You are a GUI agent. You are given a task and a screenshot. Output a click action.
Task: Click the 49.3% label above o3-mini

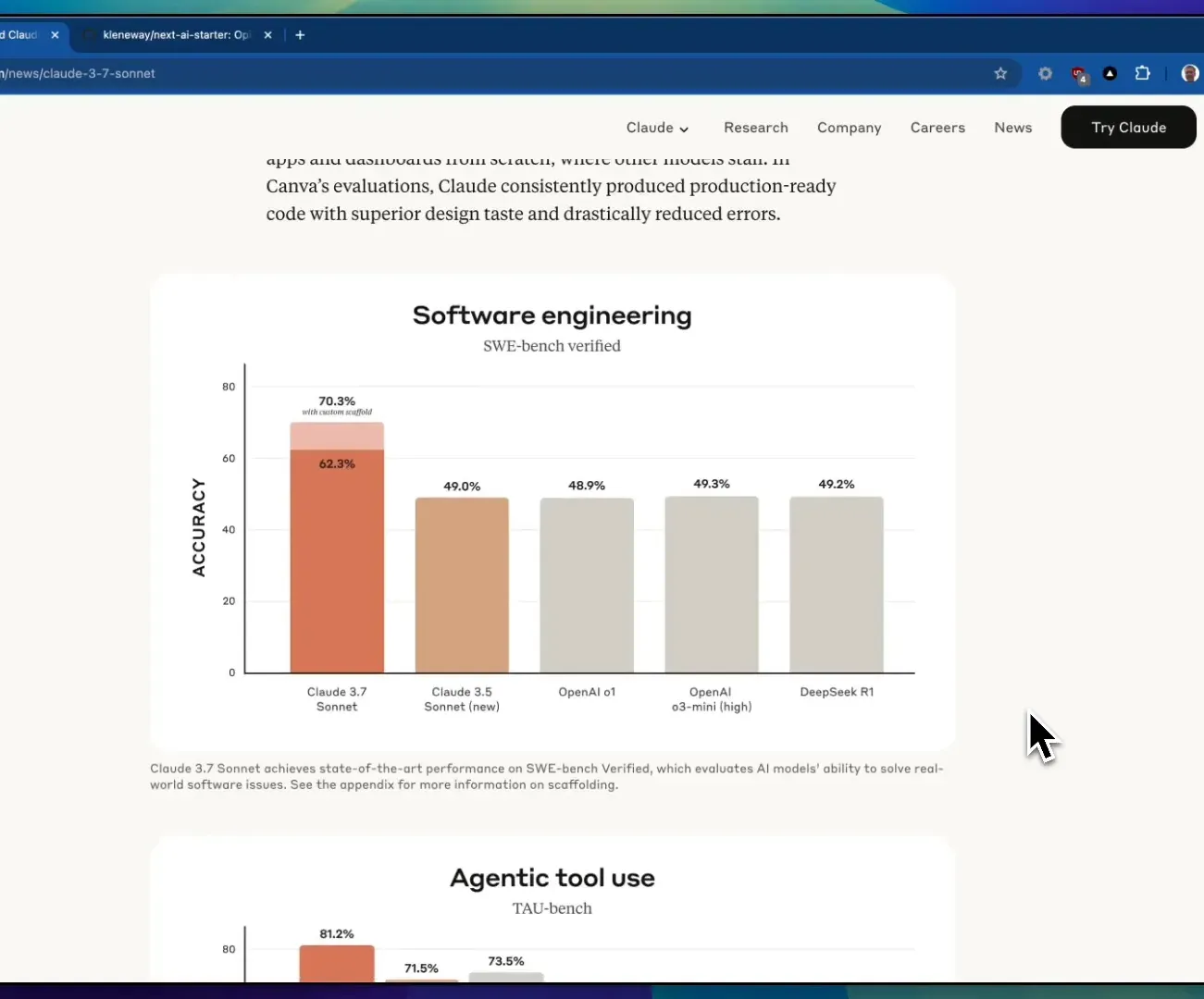pos(712,484)
